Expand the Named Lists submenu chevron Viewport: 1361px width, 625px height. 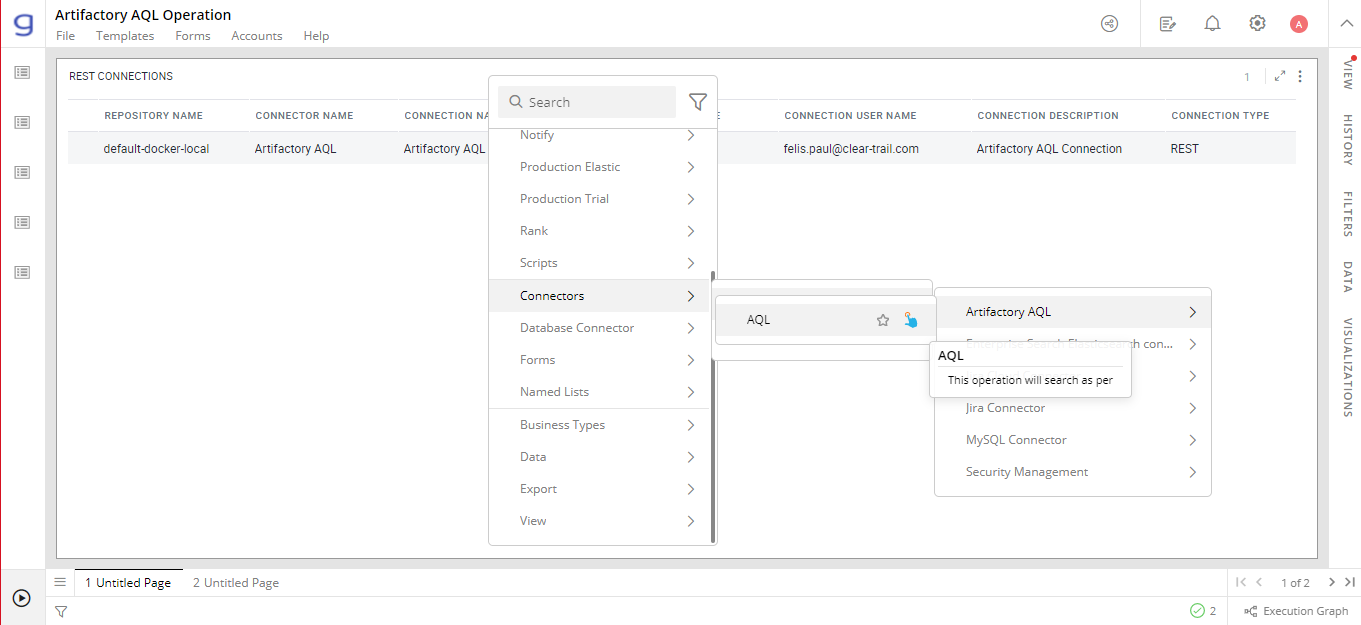[690, 392]
